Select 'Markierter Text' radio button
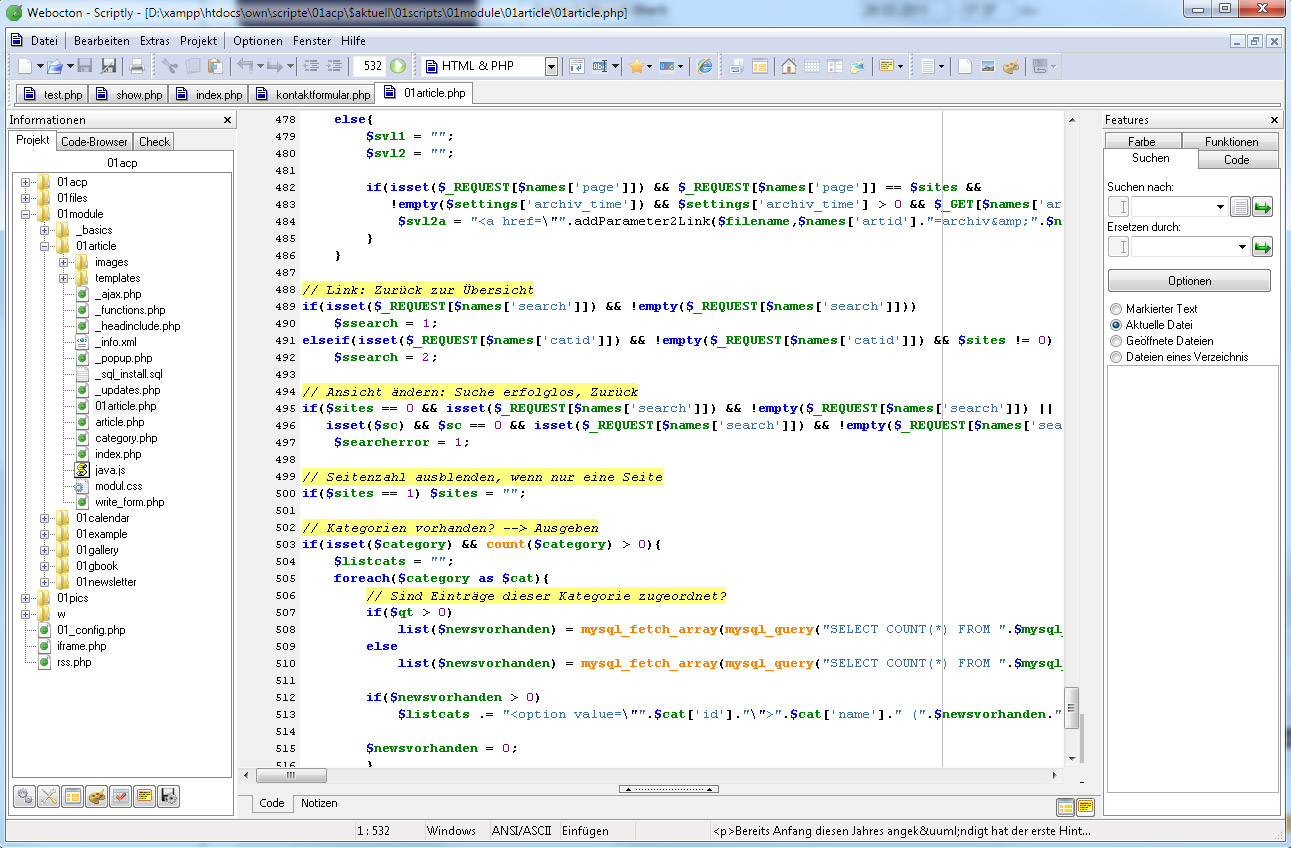The height and width of the screenshot is (848, 1291). (1116, 309)
